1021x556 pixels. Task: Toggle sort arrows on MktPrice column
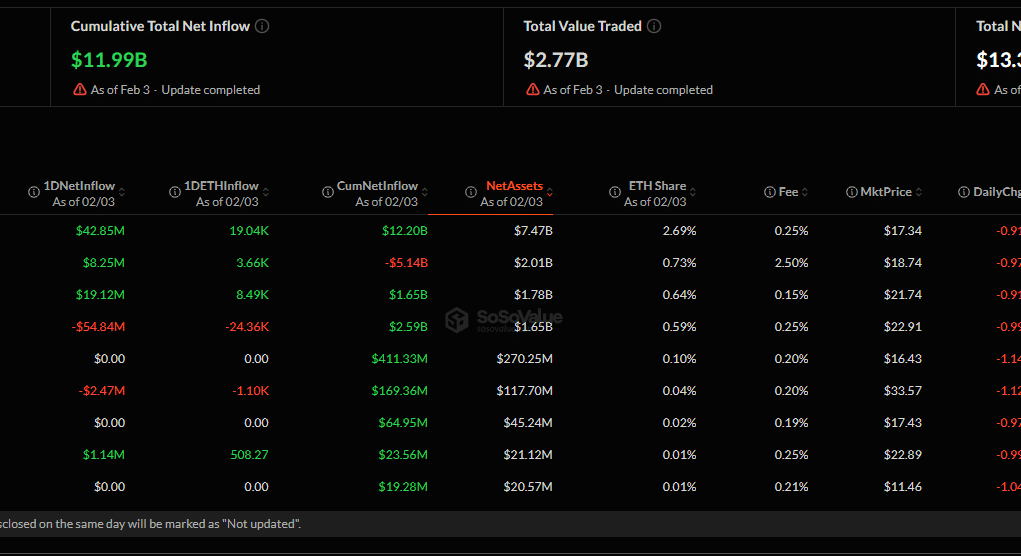tap(919, 192)
